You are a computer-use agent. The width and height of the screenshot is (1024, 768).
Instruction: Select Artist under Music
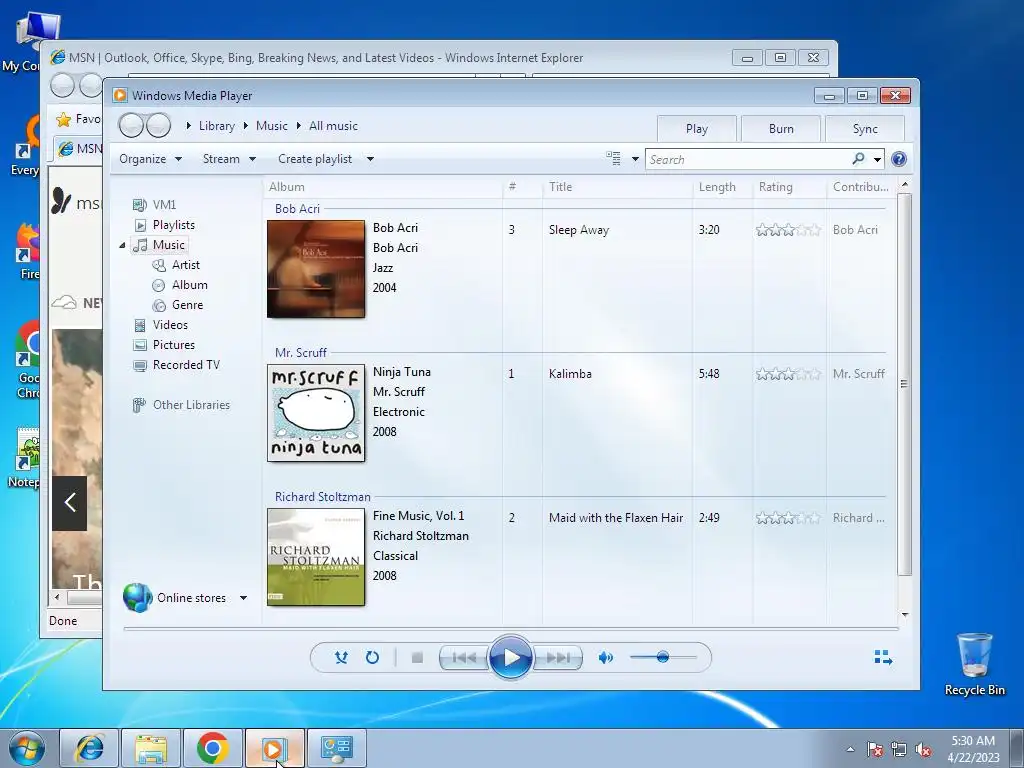176,264
